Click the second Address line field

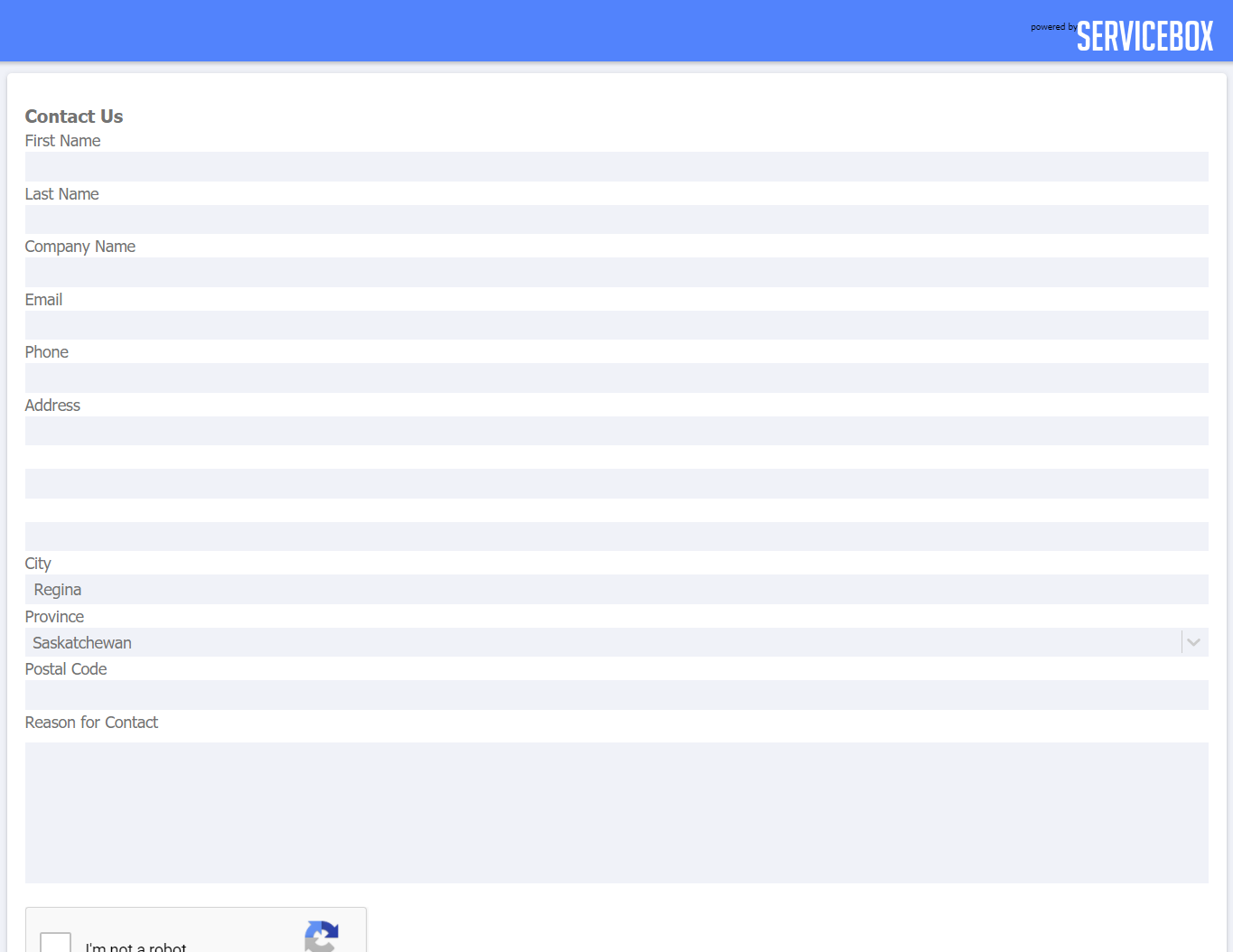pyautogui.click(x=616, y=483)
